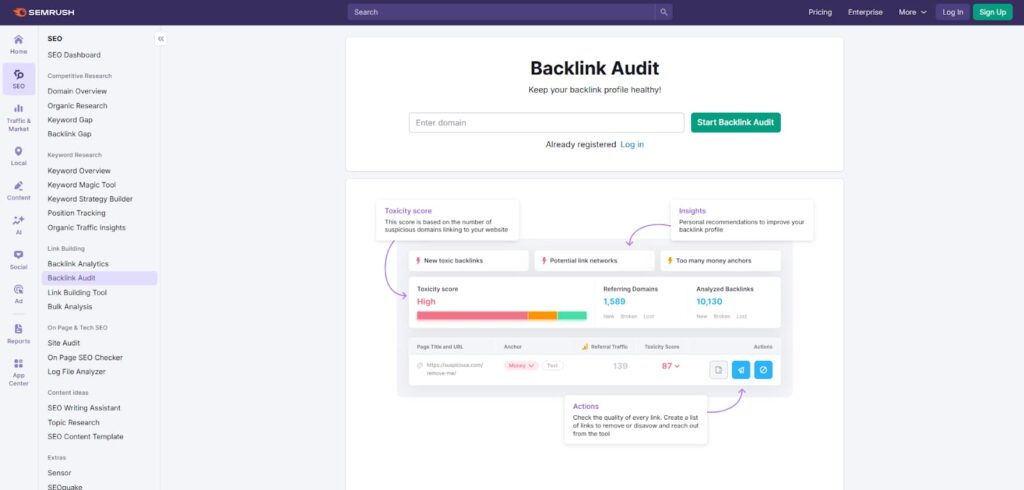
Task: Click the document icon in Actions column
Action: point(718,370)
